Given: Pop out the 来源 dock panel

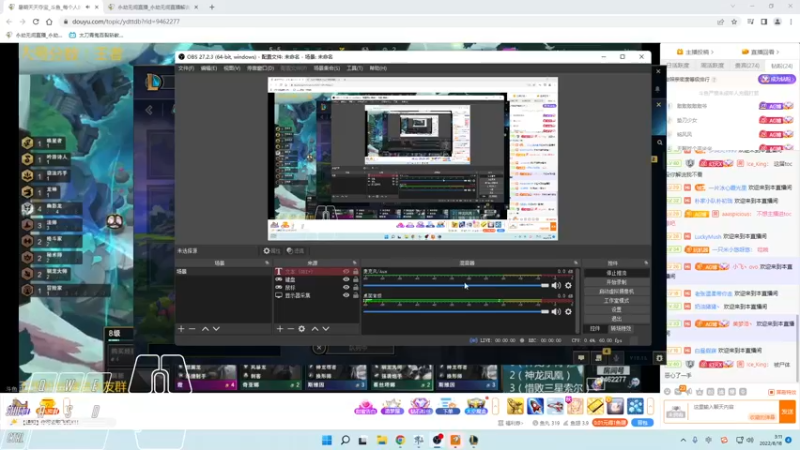Looking at the screenshot, I should click(355, 263).
